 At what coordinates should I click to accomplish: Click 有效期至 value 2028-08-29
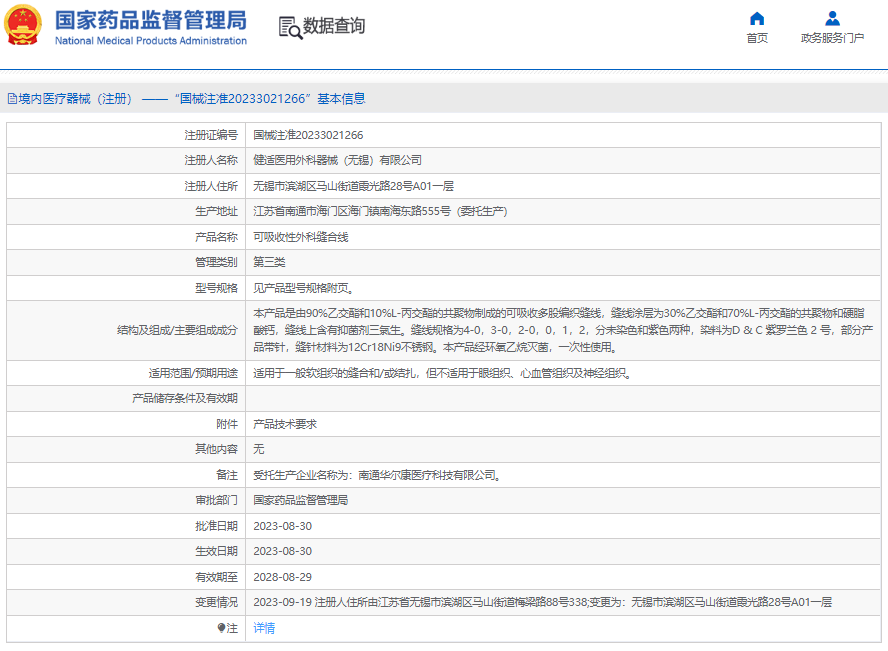pos(283,577)
